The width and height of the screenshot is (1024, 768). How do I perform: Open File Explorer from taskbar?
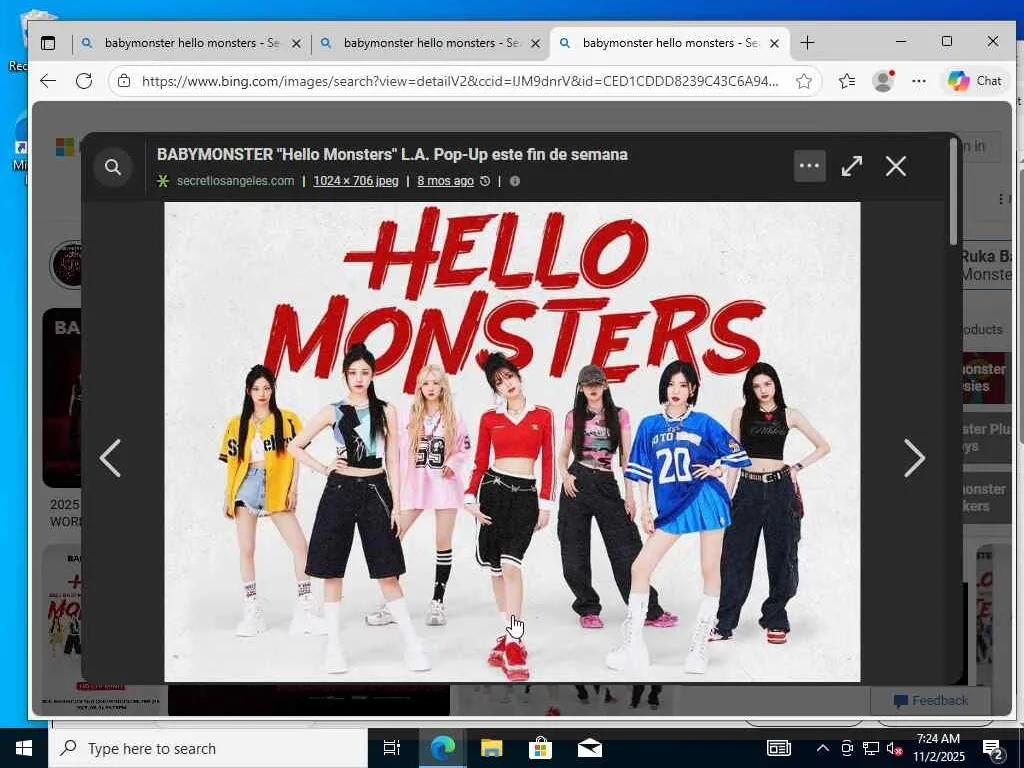coord(491,748)
